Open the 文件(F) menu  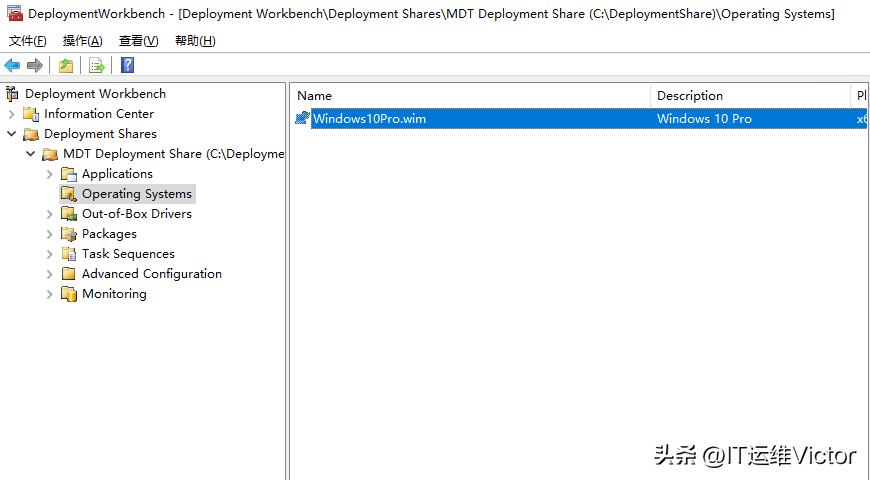28,41
